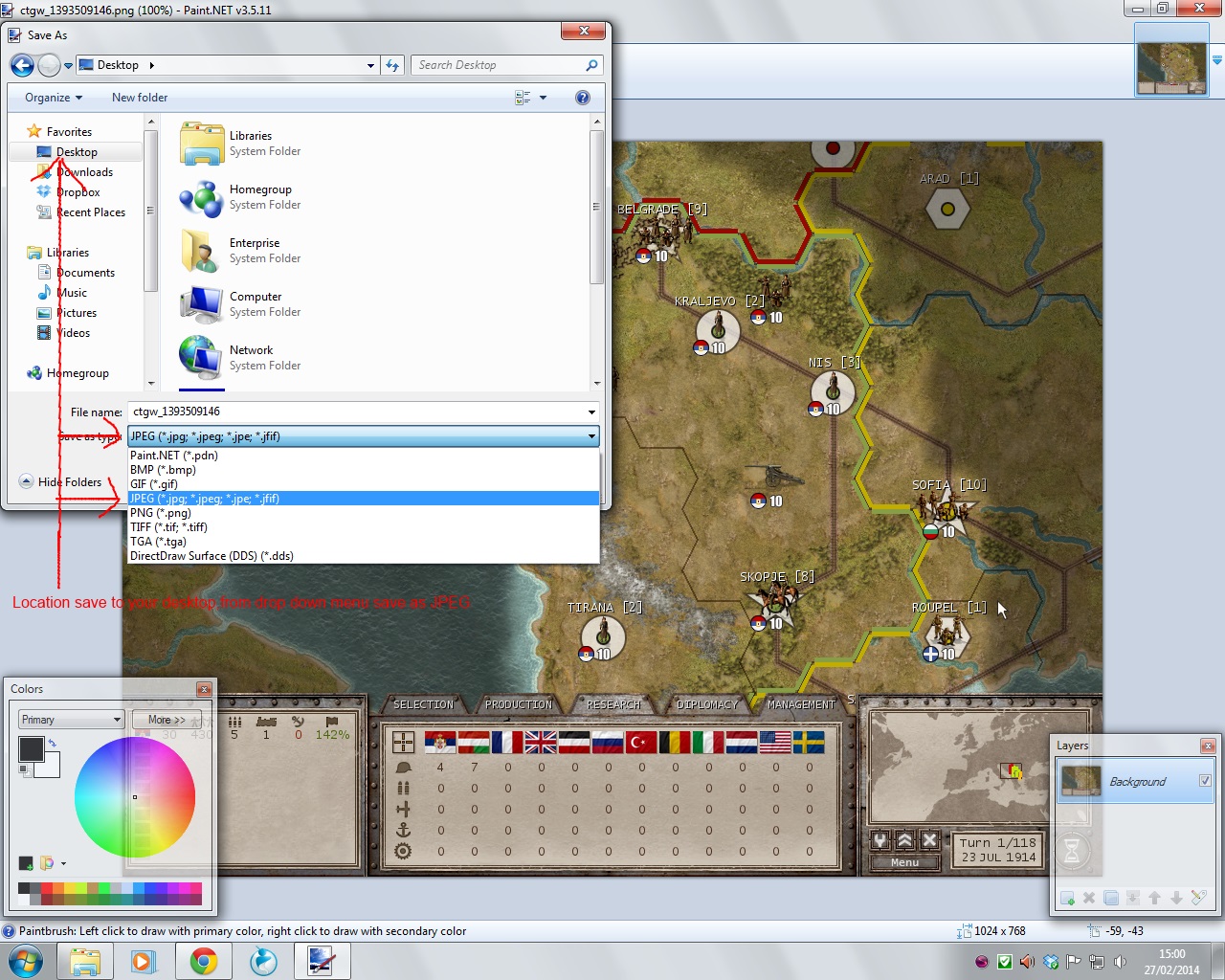Open help in Save As dialog
1225x980 pixels.
pos(583,98)
